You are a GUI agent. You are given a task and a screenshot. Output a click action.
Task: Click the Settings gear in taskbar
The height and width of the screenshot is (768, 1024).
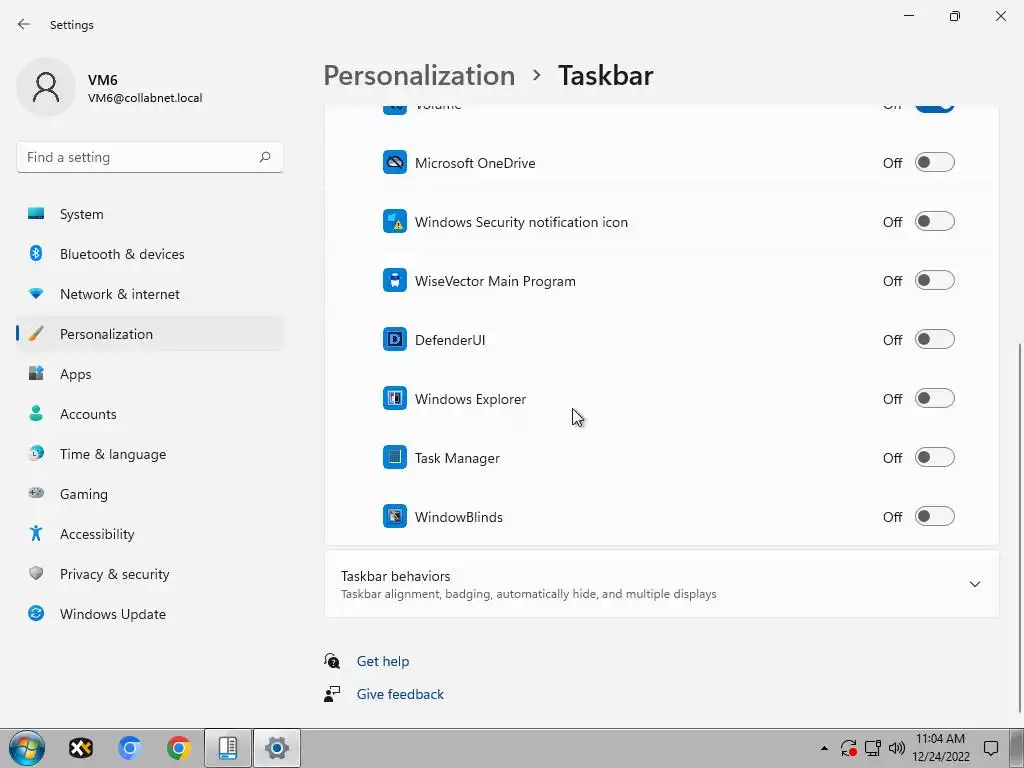[277, 748]
